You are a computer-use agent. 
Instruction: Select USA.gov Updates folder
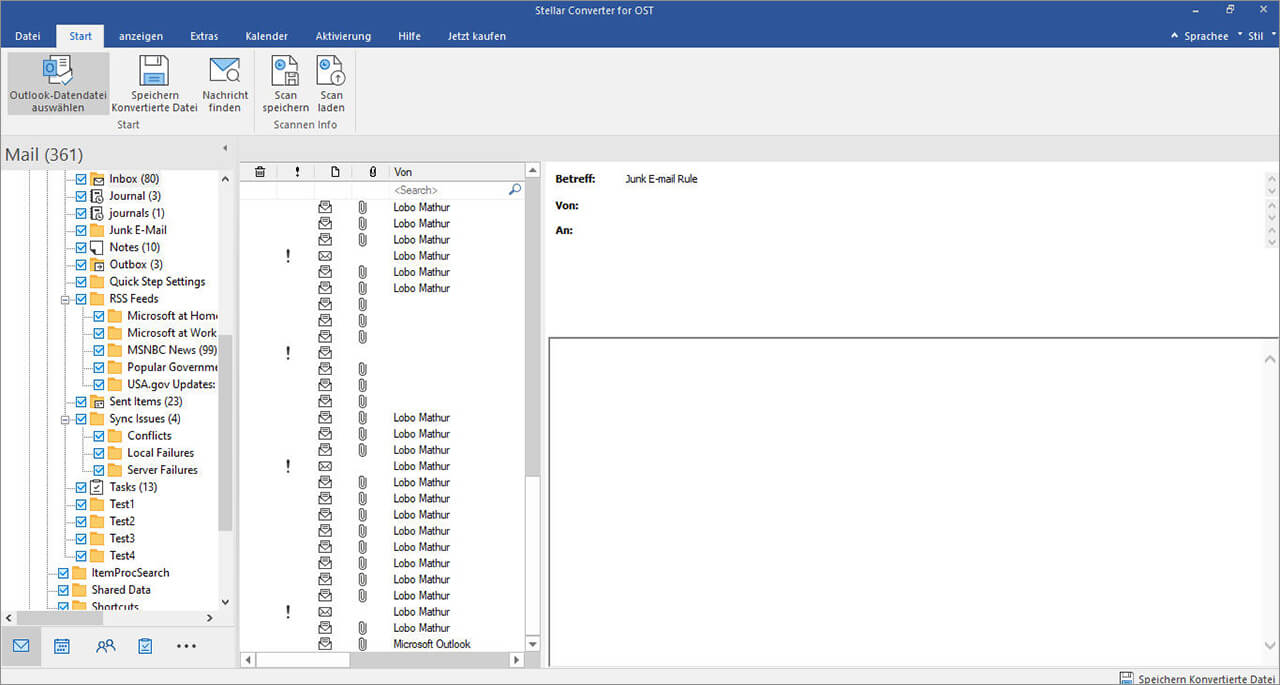click(x=171, y=384)
